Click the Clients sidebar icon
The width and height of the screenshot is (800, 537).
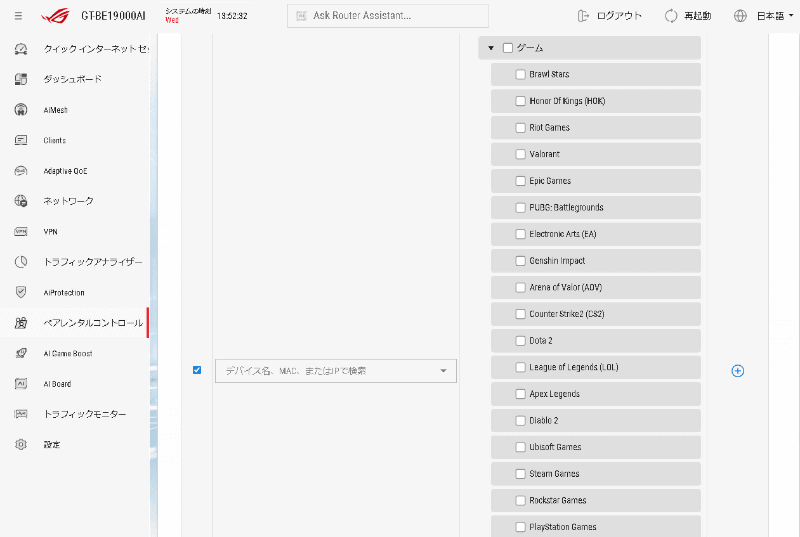tap(21, 140)
